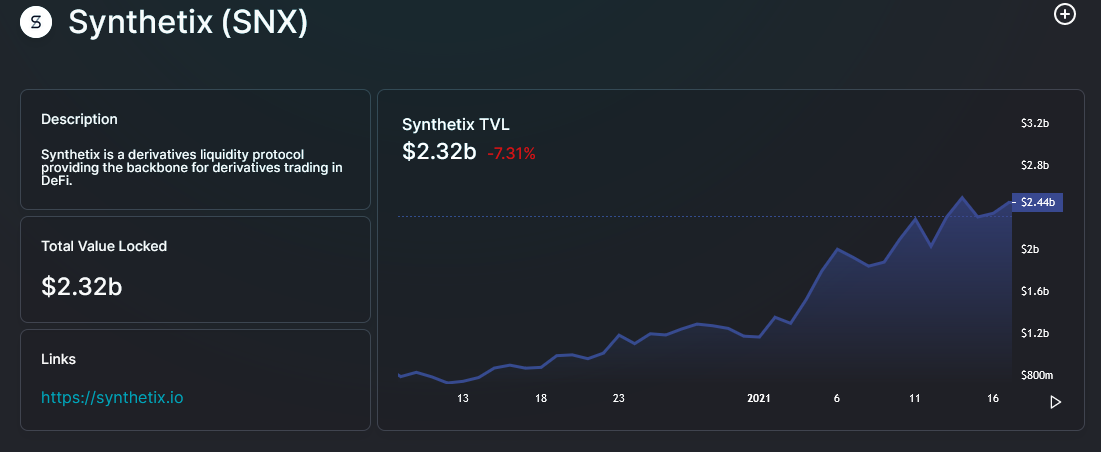This screenshot has width=1101, height=452.
Task: Click the 13 date label on x-axis
Action: click(x=463, y=398)
